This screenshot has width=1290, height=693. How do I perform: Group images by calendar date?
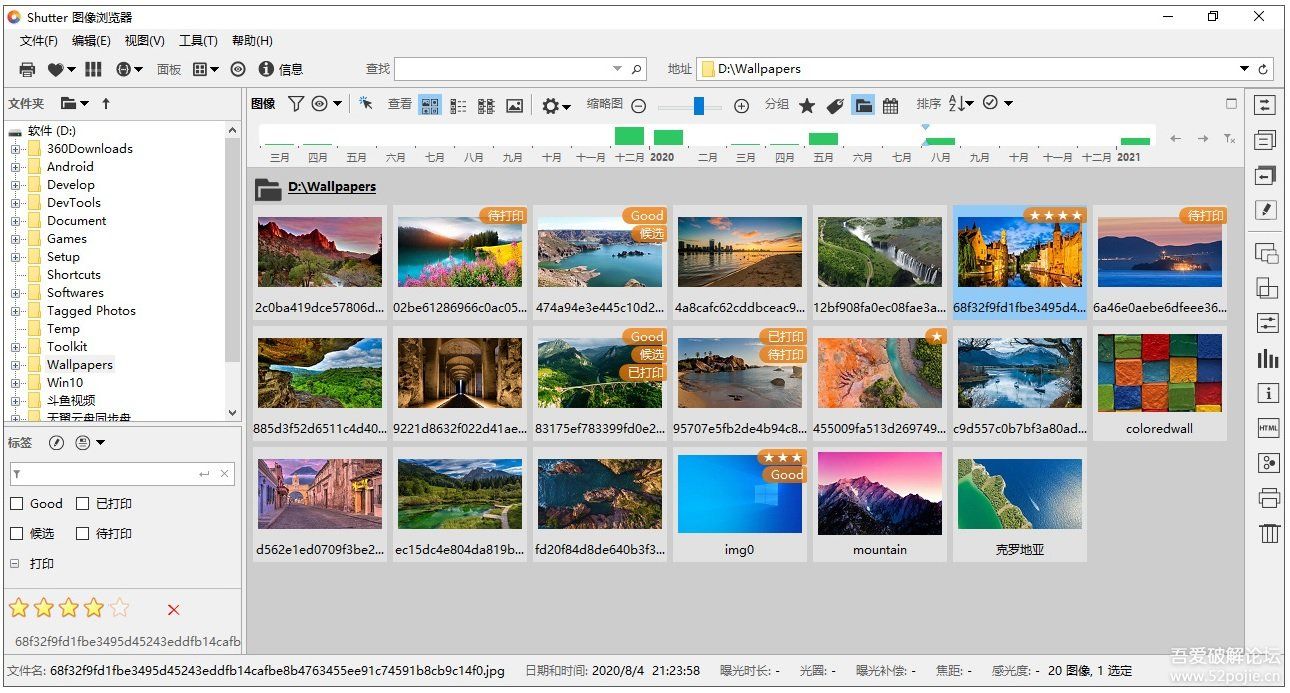(x=890, y=105)
